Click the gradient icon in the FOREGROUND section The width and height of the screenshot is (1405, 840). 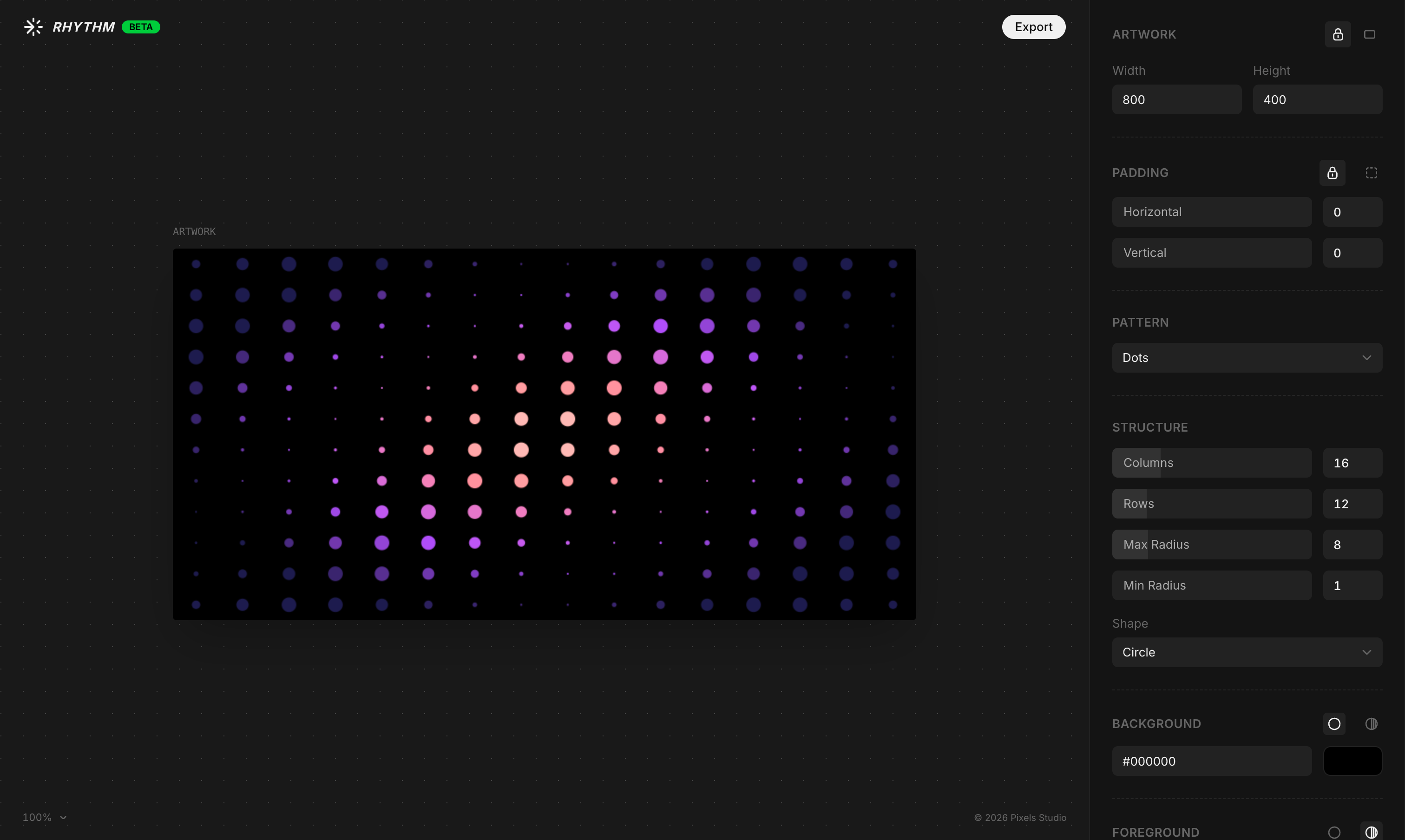1372,832
